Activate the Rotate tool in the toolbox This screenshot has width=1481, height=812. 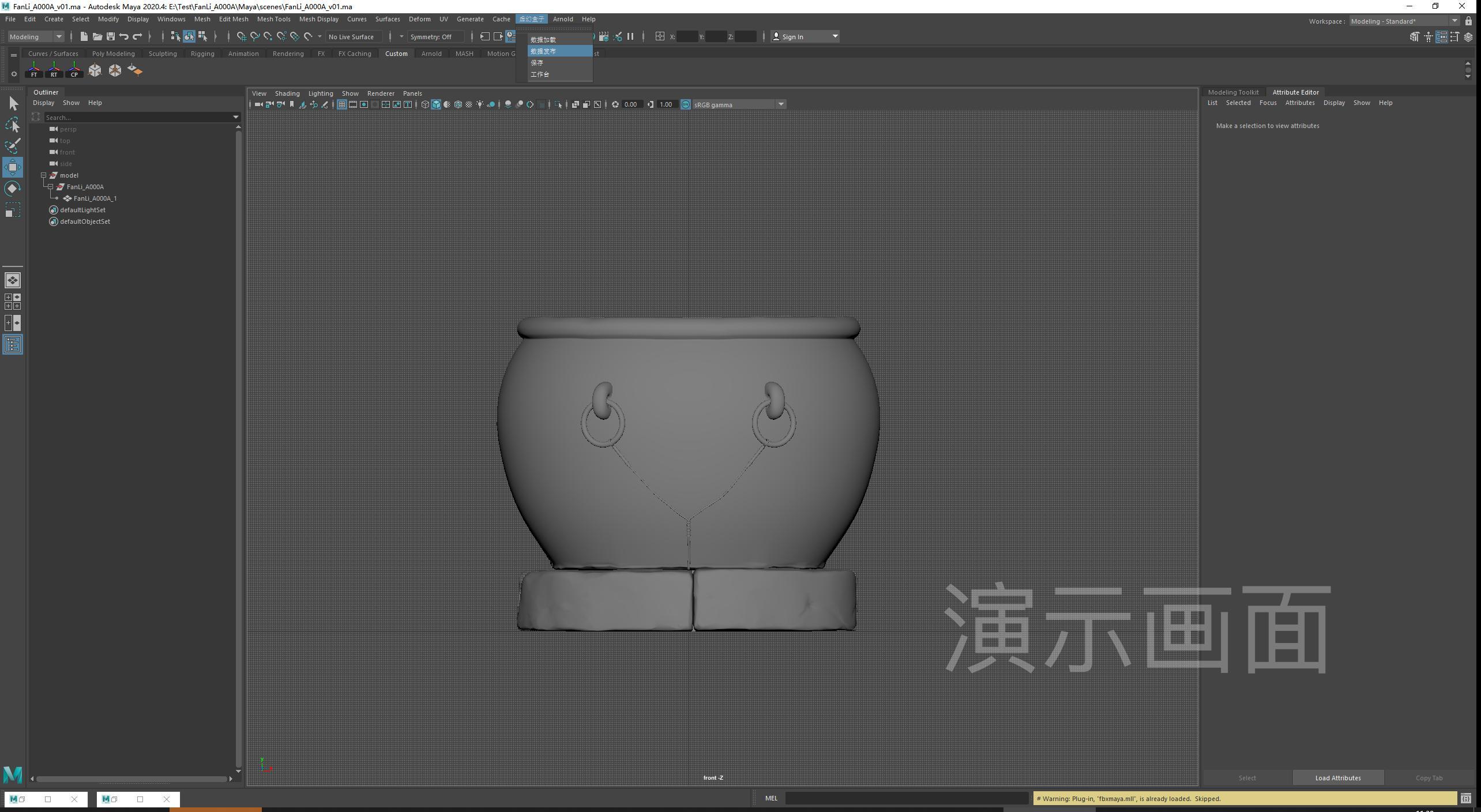(x=13, y=189)
